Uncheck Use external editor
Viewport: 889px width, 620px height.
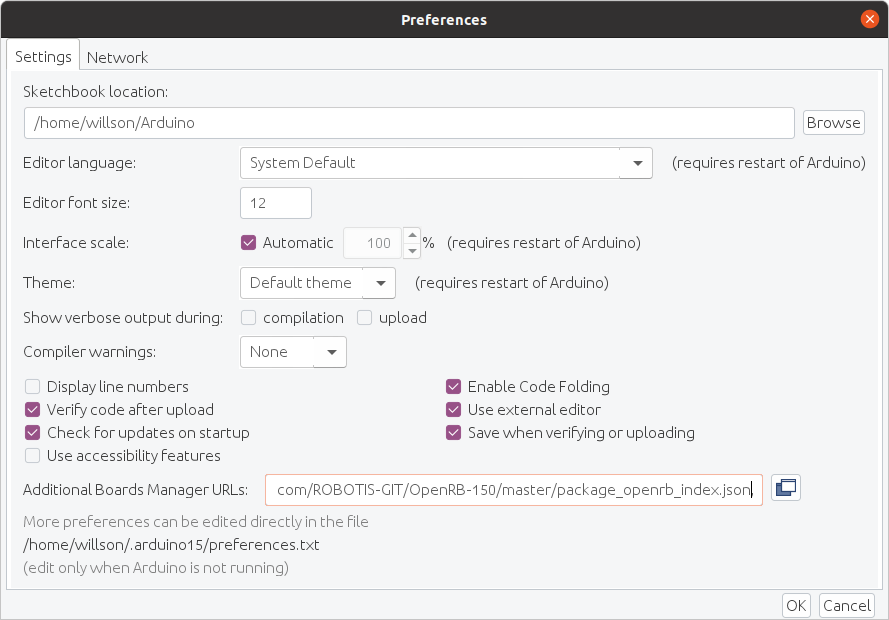click(x=454, y=410)
